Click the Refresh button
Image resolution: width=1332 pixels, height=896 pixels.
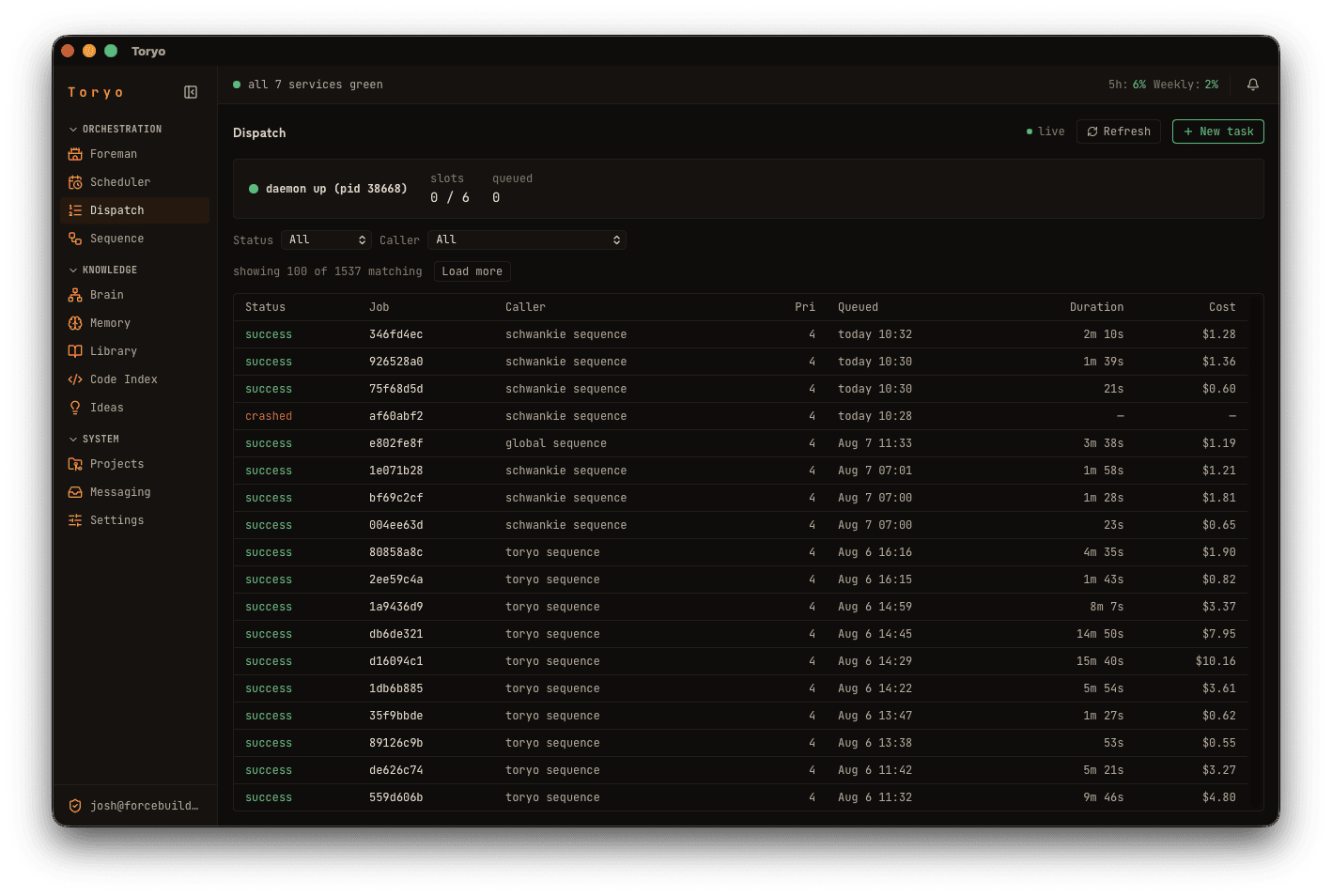pos(1119,131)
